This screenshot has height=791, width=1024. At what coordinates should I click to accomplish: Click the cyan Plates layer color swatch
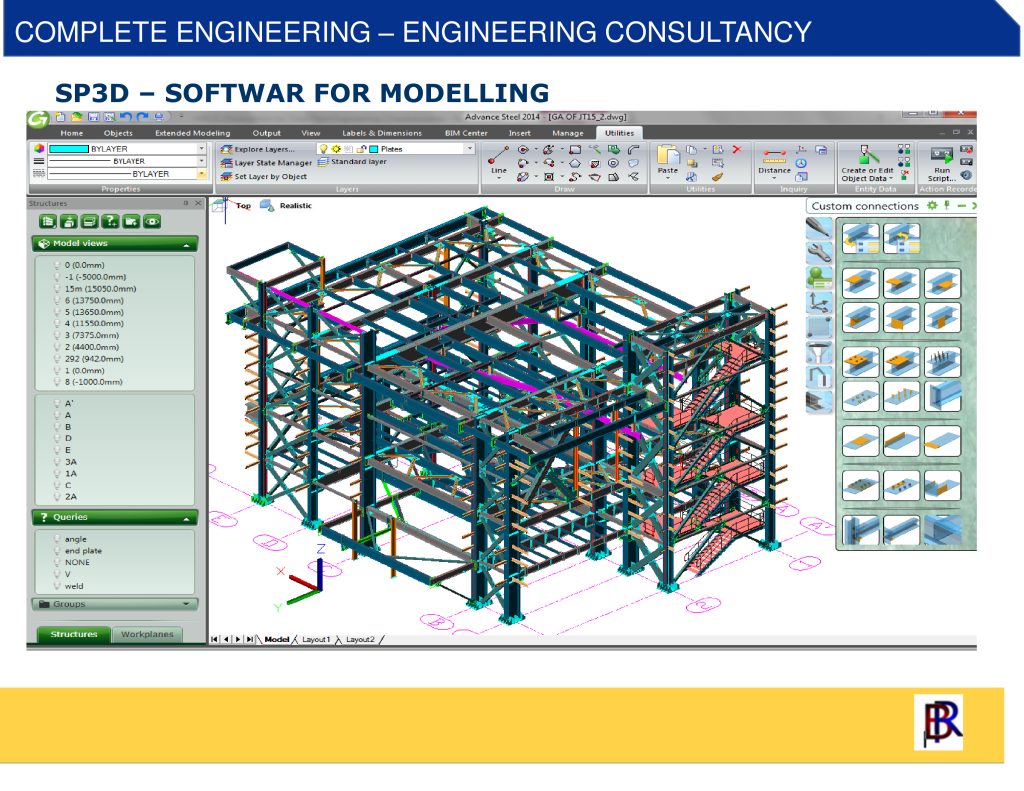374,149
